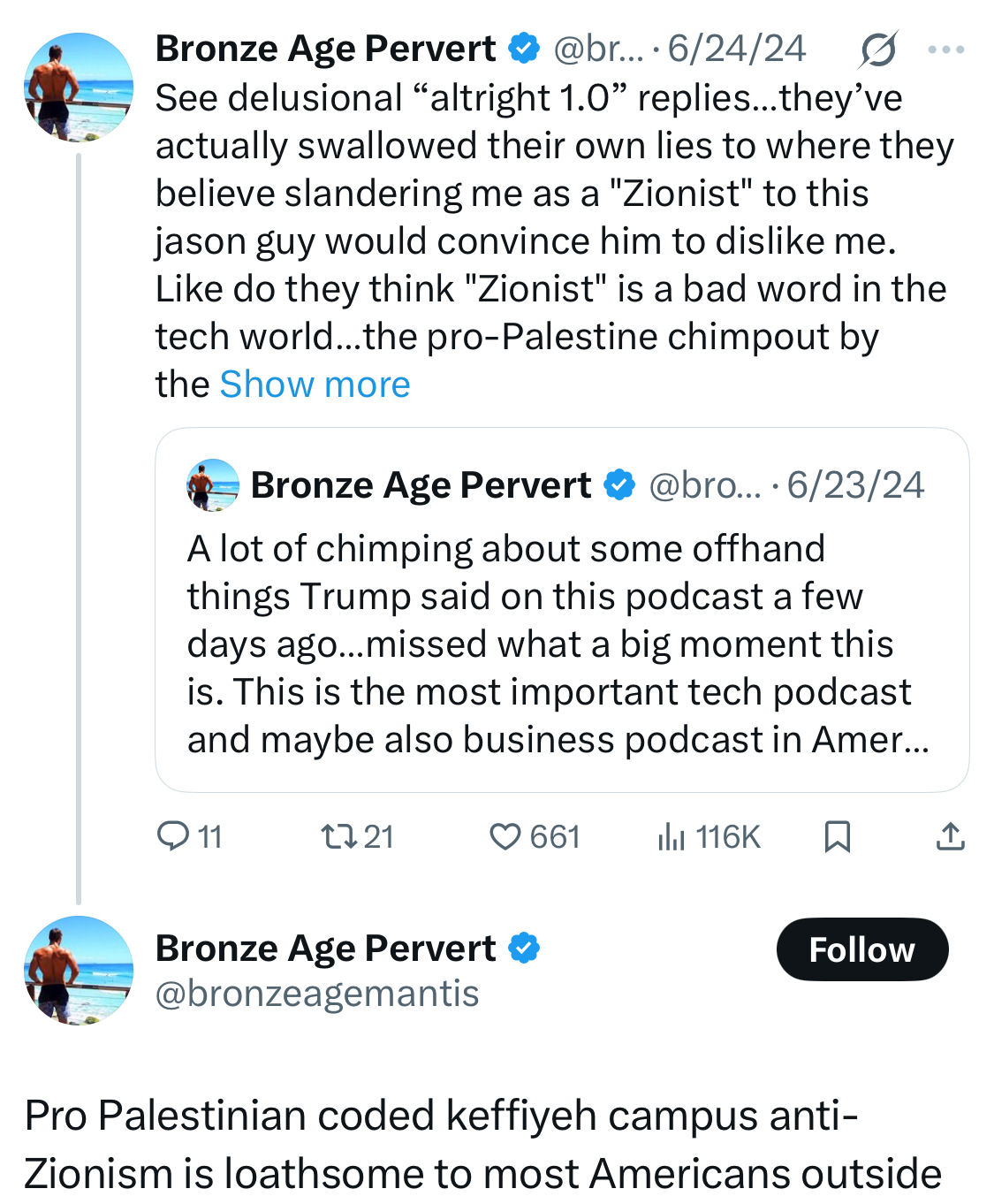Viewport: 994px width, 1204px height.
Task: Tap the quoted tweet's small avatar
Action: [213, 485]
